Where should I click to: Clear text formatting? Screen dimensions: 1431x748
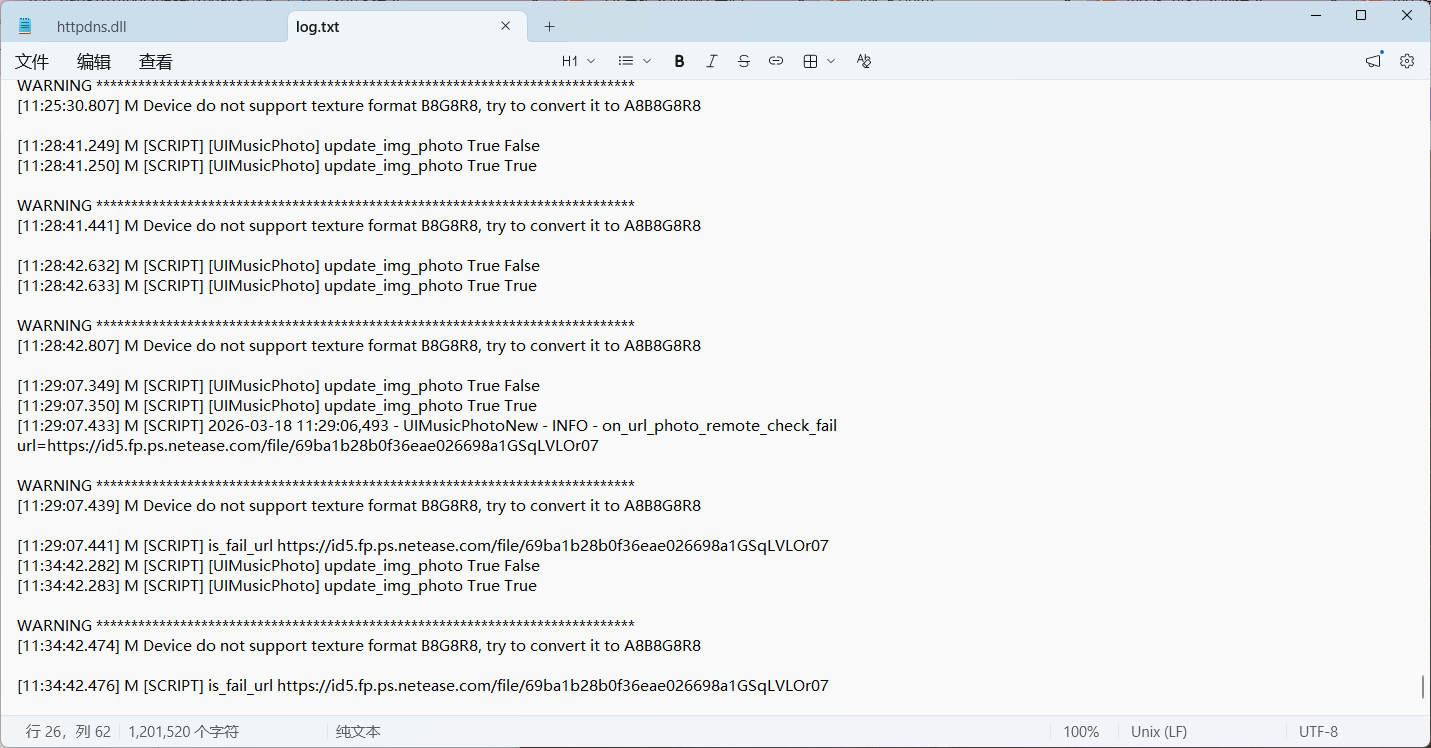click(864, 61)
